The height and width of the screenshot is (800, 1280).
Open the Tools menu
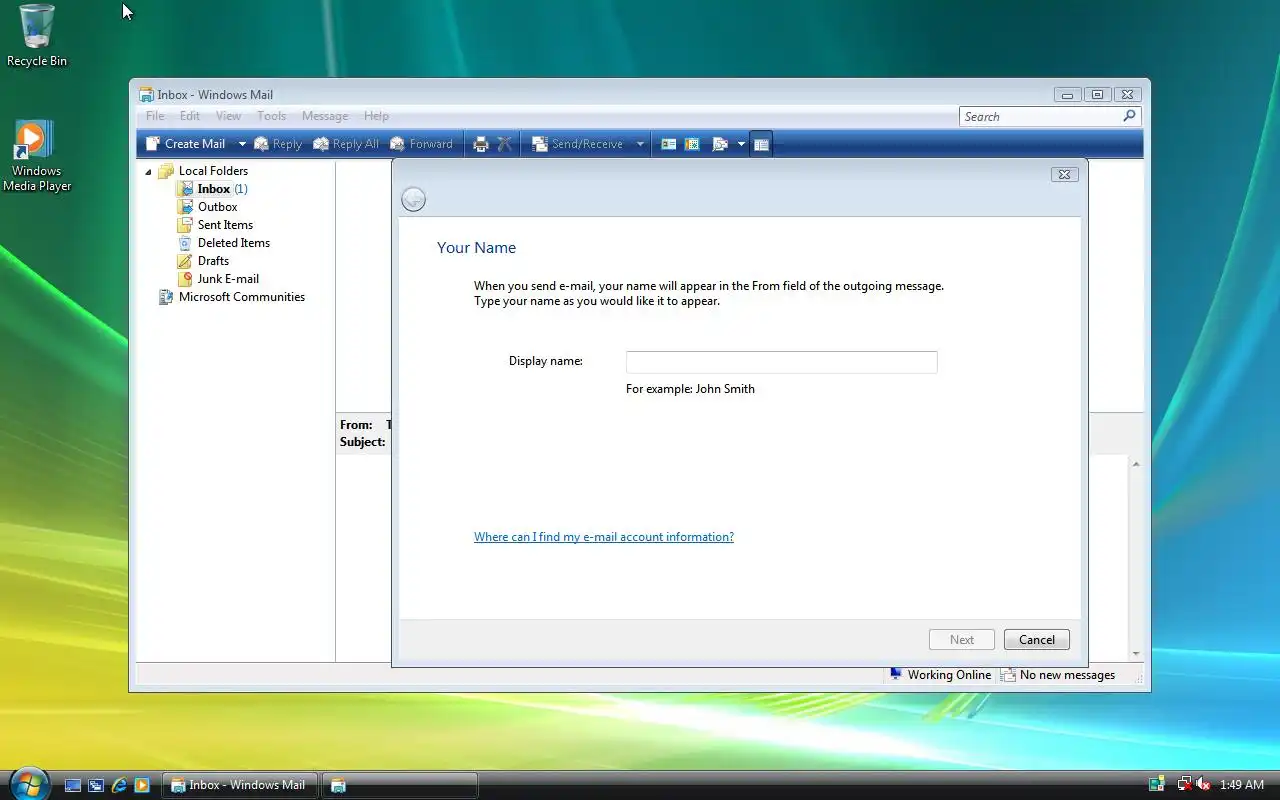pos(271,116)
